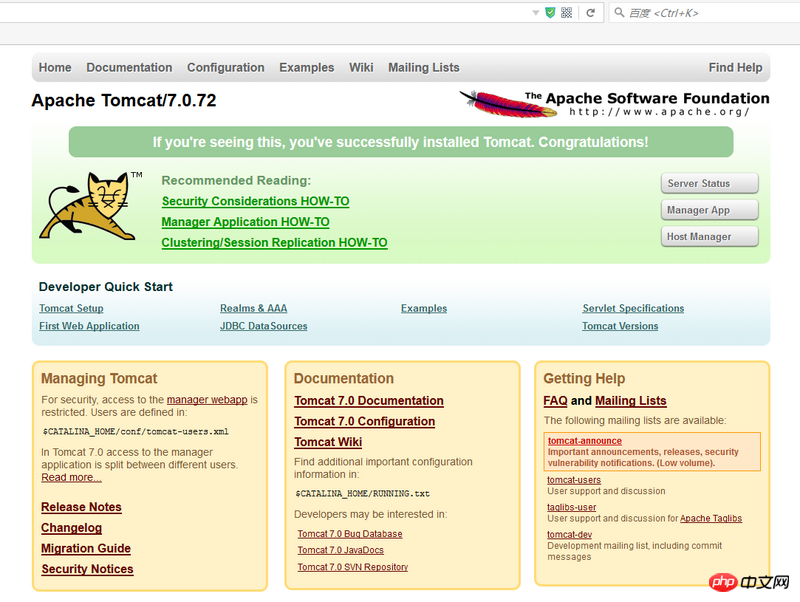800x602 pixels.
Task: Click the Host Manager button
Action: [710, 236]
